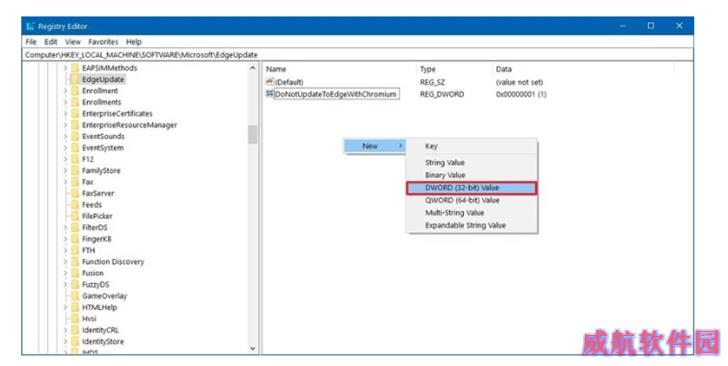
Task: Expand the FilterDS tree node
Action: [x=65, y=227]
